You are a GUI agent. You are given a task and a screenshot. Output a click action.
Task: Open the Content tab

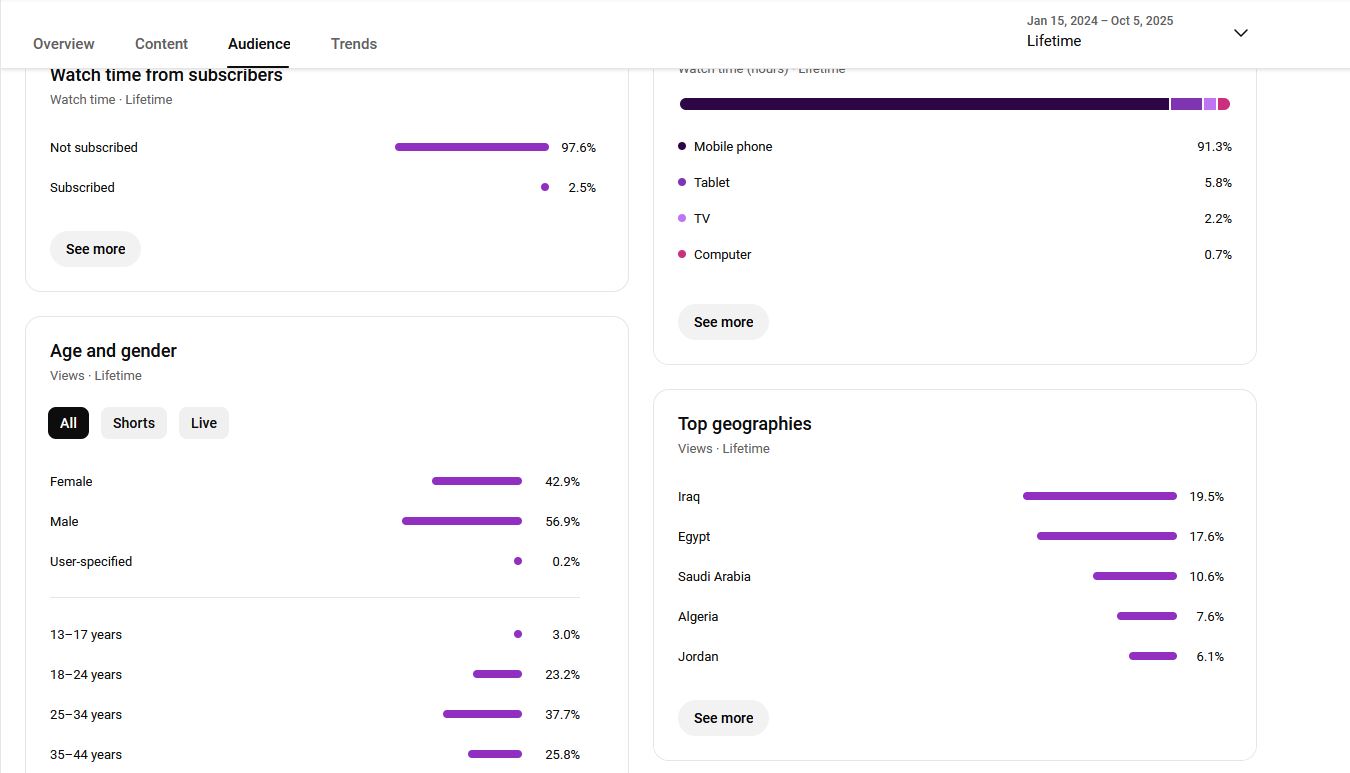(161, 44)
